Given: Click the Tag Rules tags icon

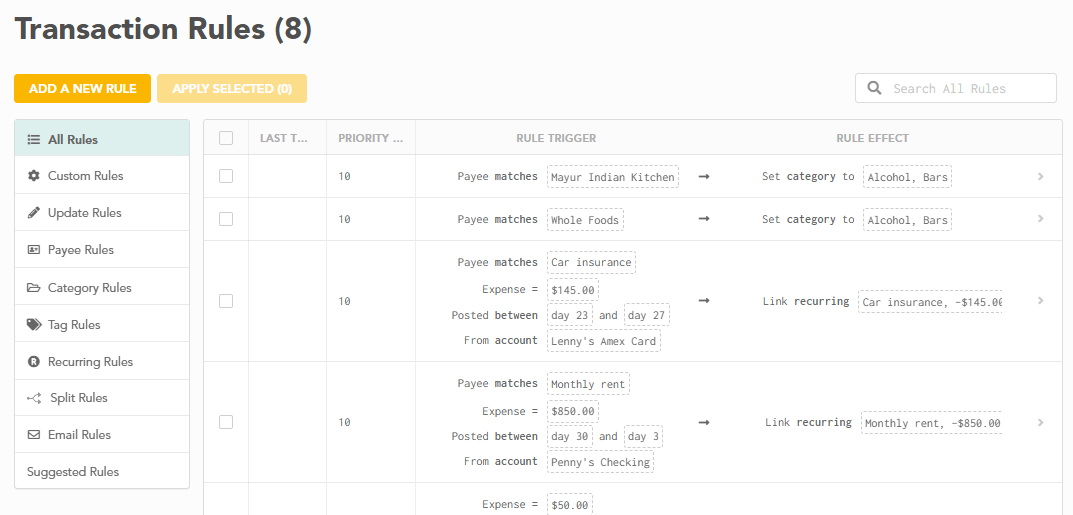Looking at the screenshot, I should (x=34, y=325).
